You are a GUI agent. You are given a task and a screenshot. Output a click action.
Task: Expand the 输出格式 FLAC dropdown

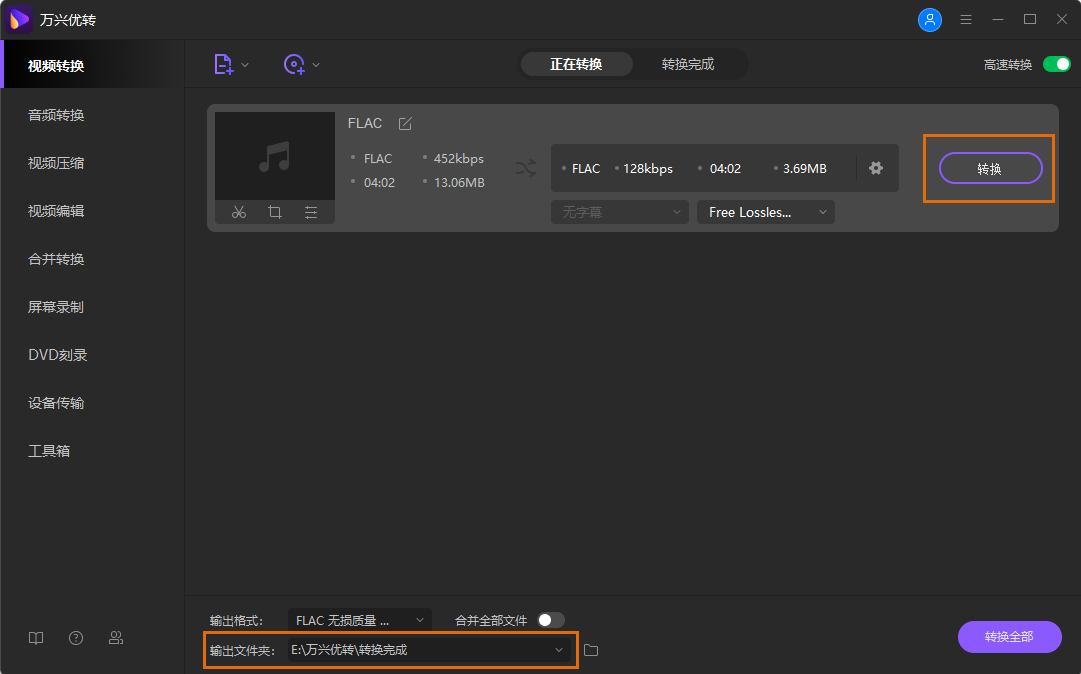click(x=360, y=620)
